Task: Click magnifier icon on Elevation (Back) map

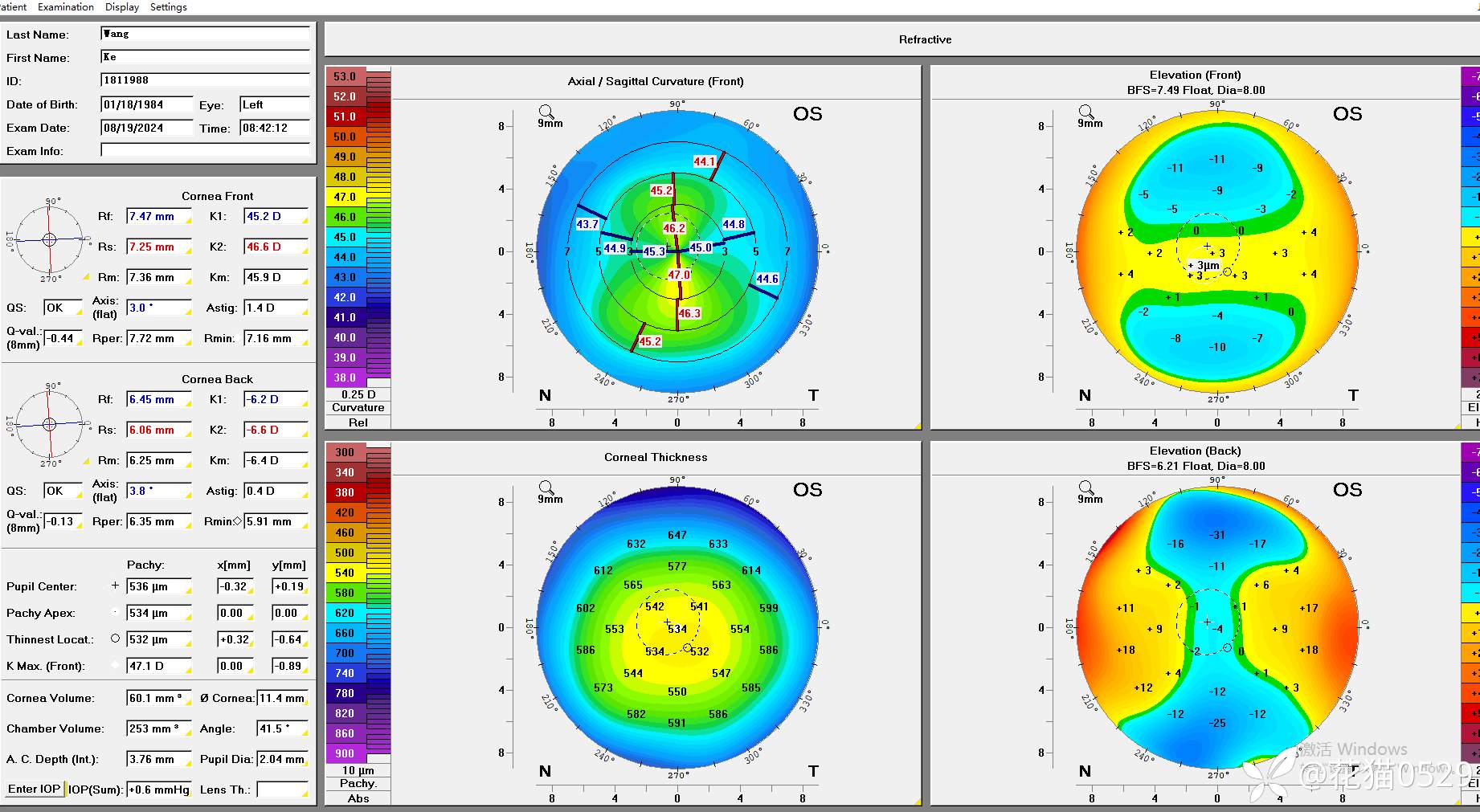Action: (x=1086, y=488)
